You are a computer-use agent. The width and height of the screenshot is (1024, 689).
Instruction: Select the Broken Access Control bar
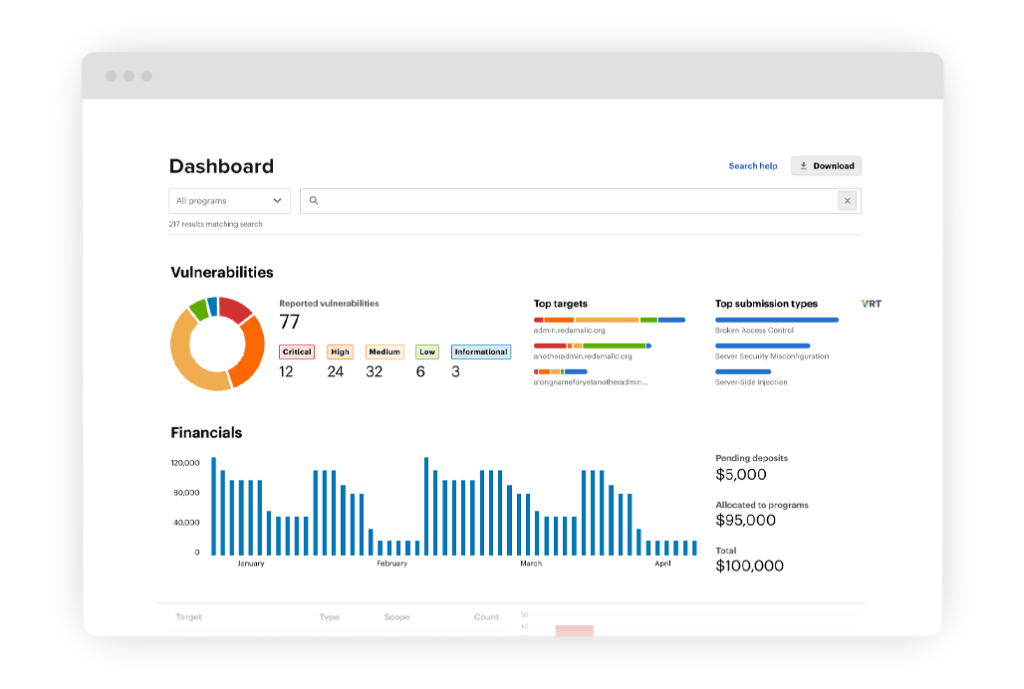click(776, 320)
